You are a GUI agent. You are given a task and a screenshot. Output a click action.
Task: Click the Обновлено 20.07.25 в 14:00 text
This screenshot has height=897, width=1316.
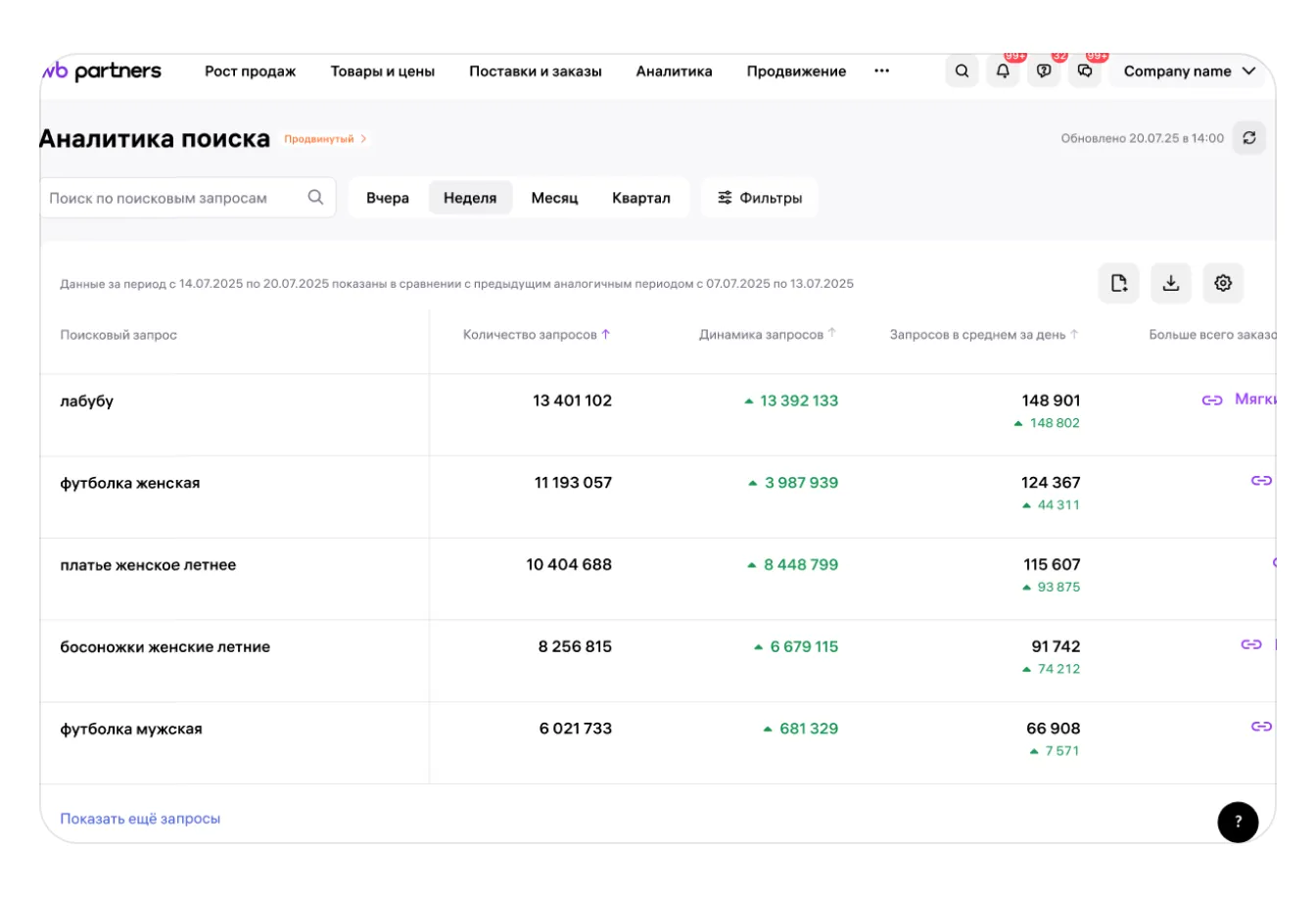1142,139
